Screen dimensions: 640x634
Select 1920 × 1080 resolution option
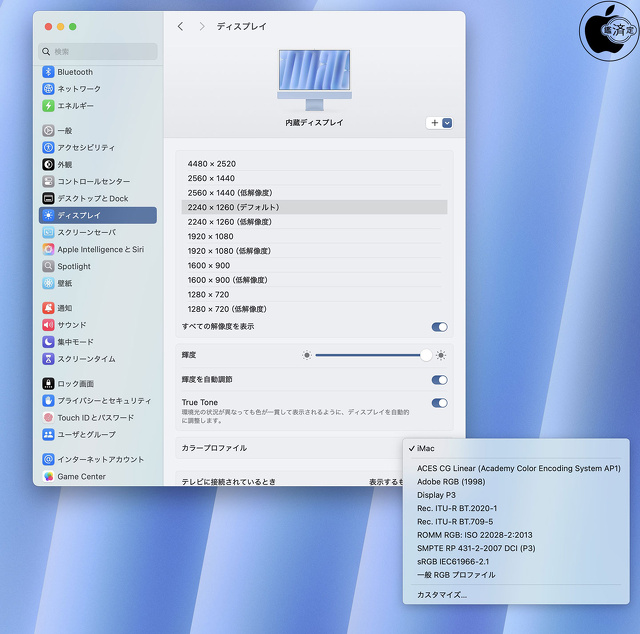point(212,236)
